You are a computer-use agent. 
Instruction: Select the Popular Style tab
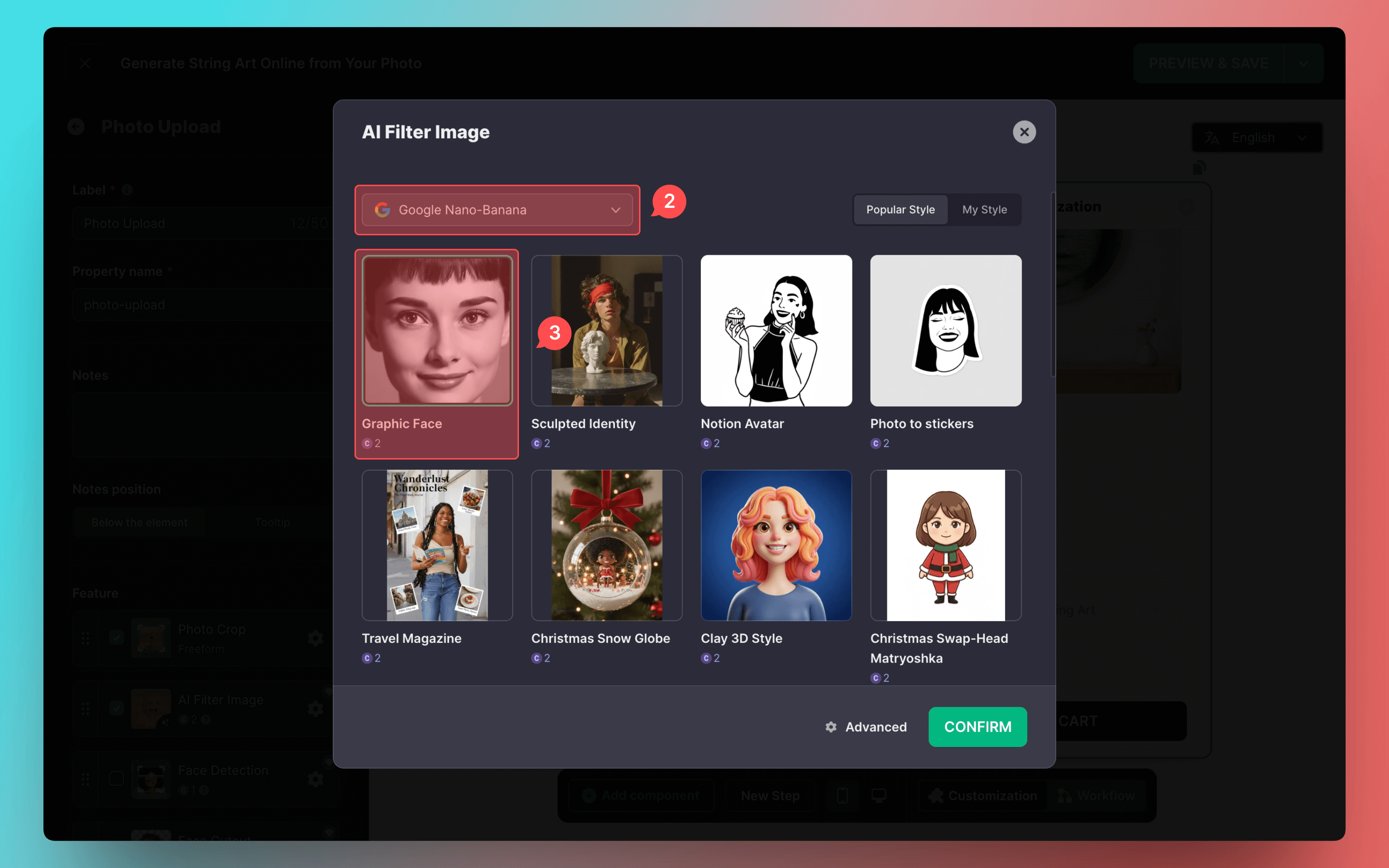pos(900,210)
